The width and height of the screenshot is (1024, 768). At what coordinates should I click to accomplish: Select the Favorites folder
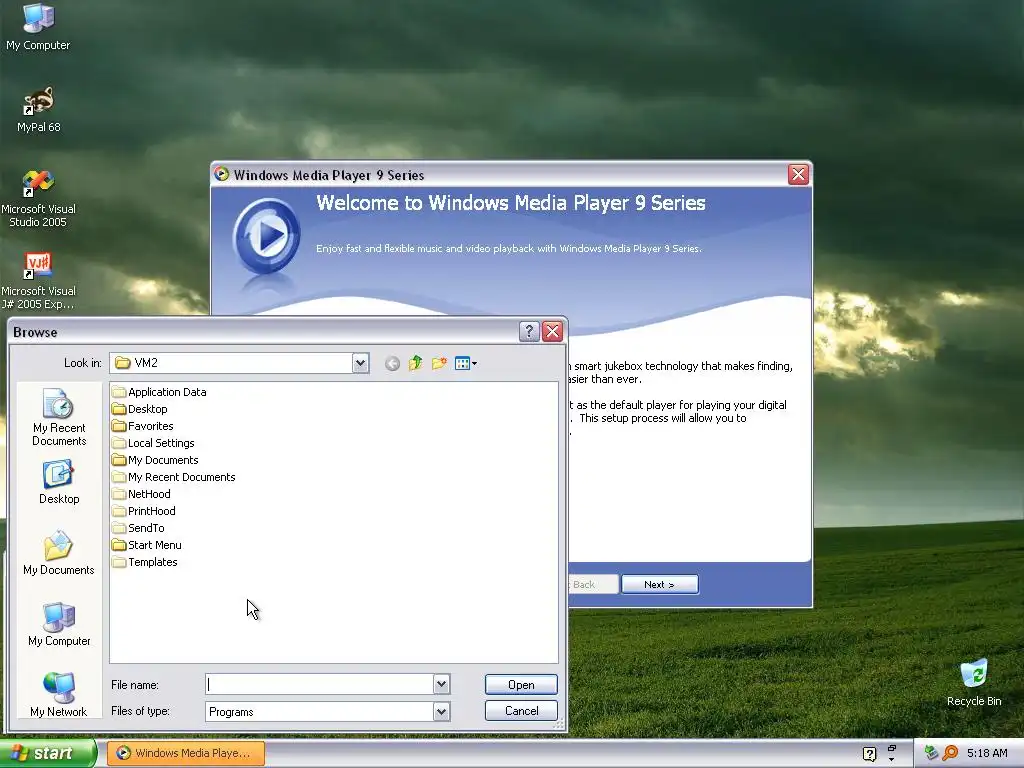click(142, 426)
